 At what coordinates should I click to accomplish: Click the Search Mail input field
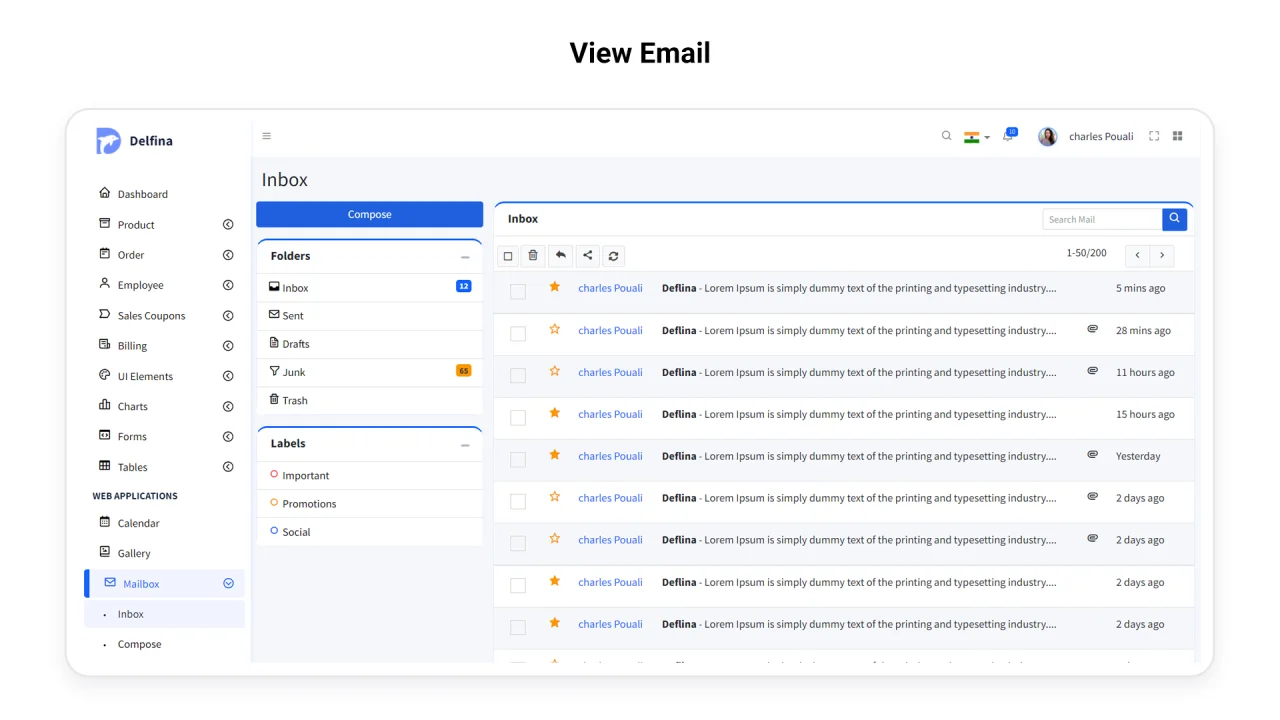[x=1102, y=219]
